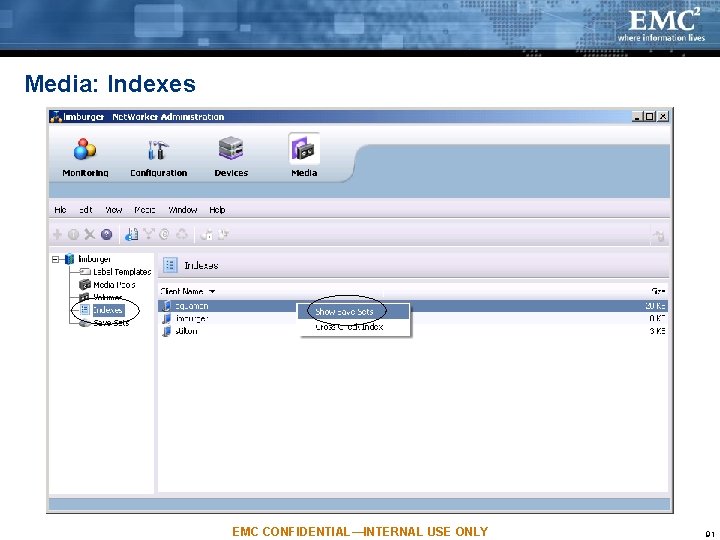Select the limburger root tree label
The width and height of the screenshot is (720, 540).
(x=94, y=259)
